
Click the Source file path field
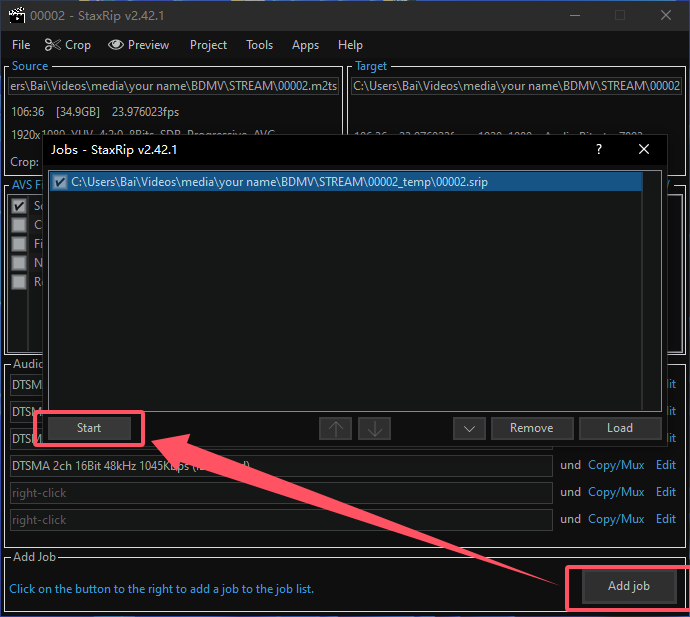[x=174, y=86]
